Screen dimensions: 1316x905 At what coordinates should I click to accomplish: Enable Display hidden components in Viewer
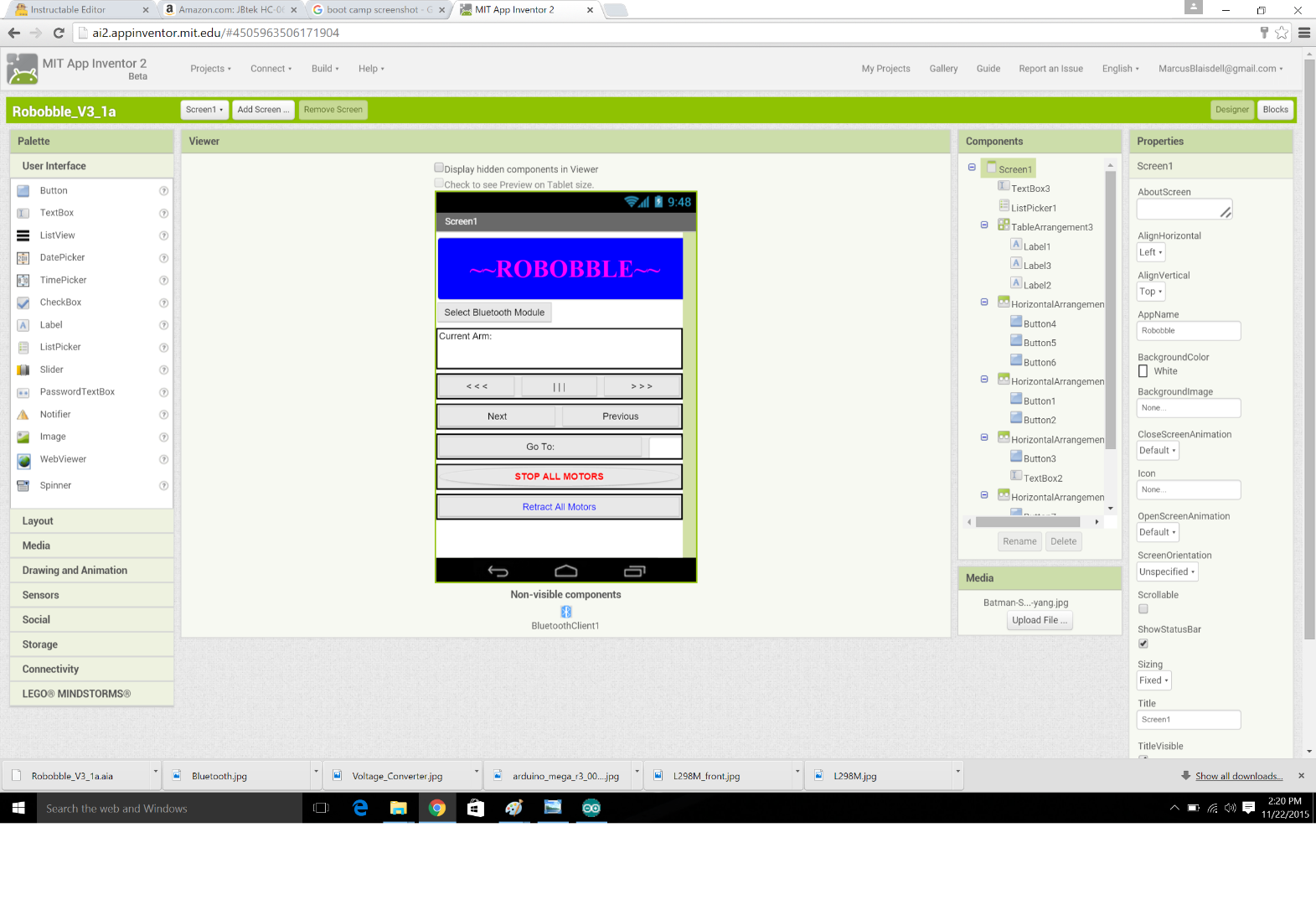coord(439,168)
